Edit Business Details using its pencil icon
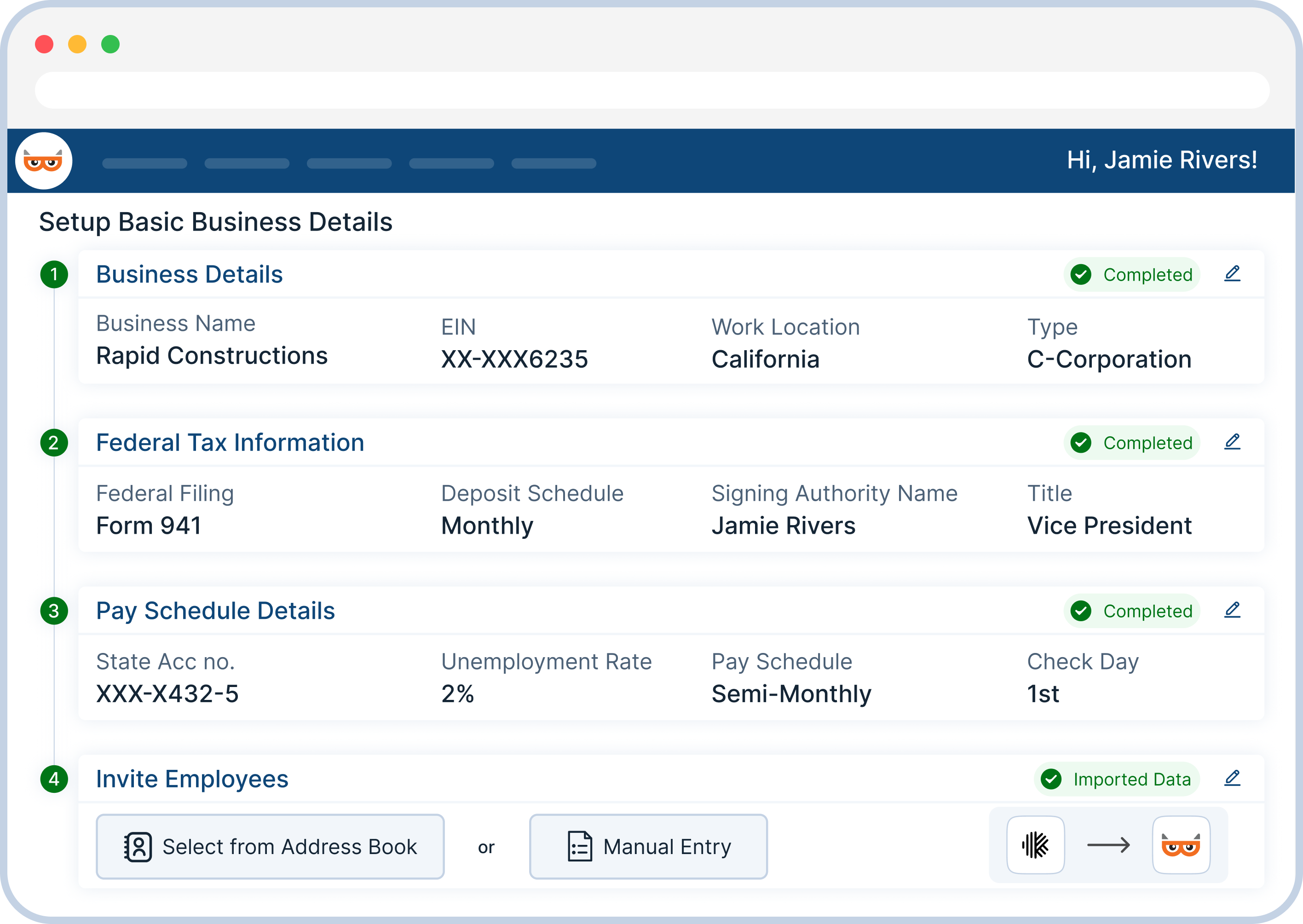The height and width of the screenshot is (924, 1303). 1233,274
